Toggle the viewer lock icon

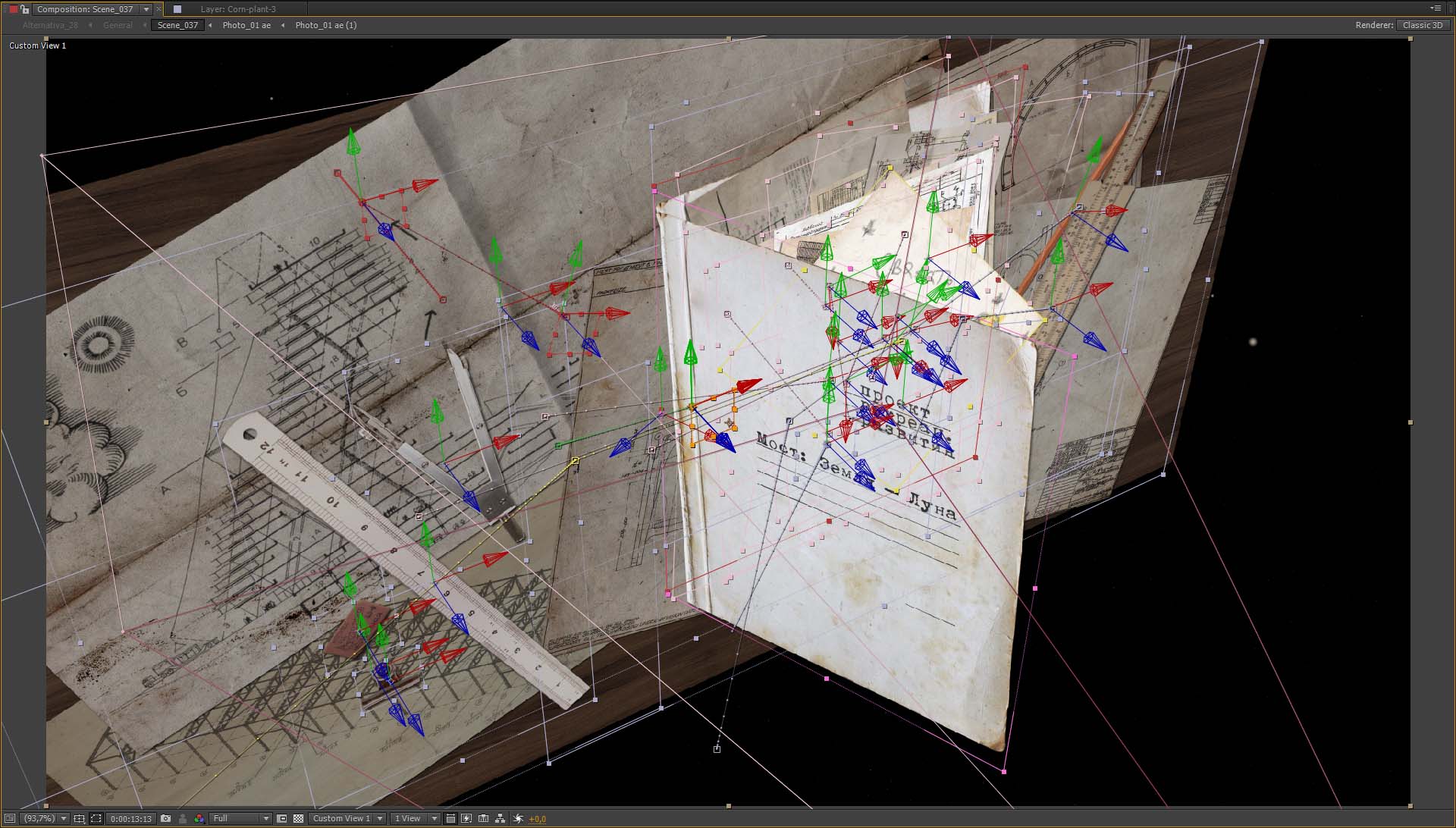pos(24,9)
